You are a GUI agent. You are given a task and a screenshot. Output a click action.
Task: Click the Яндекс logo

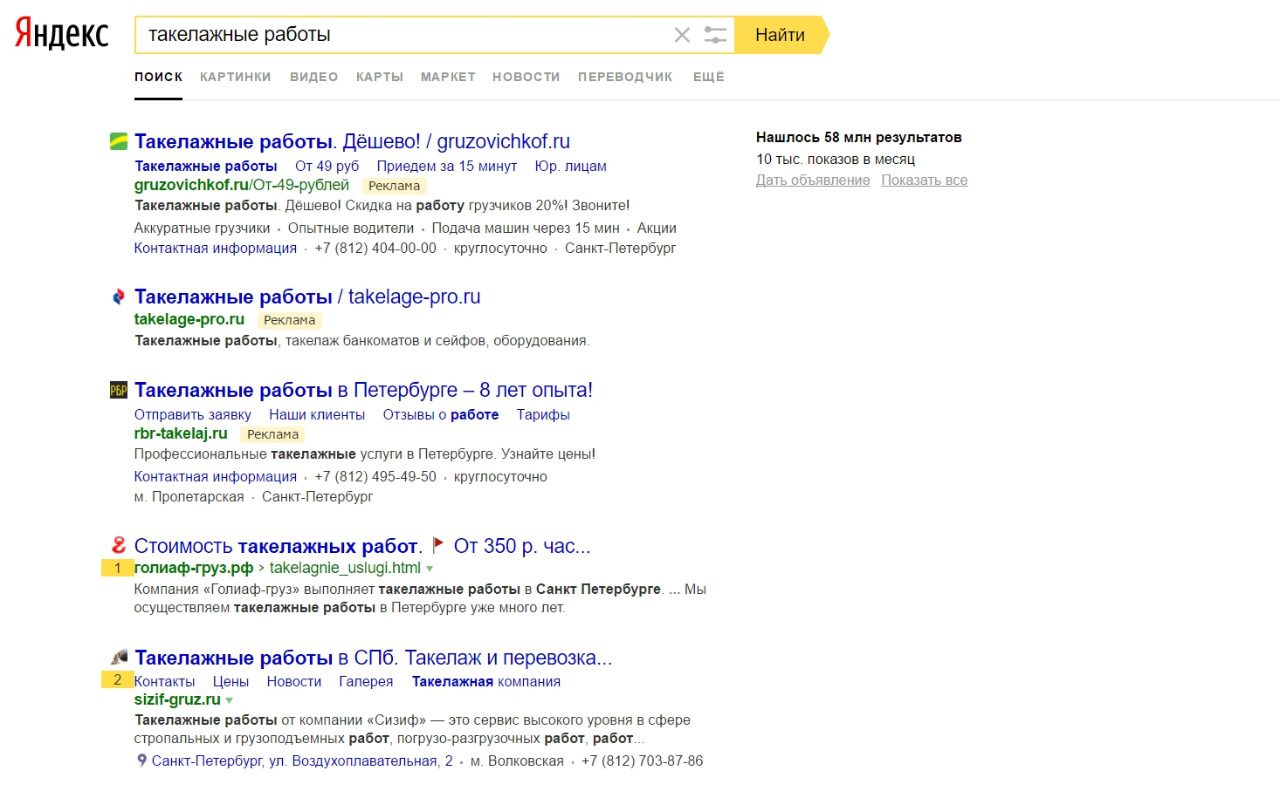(x=61, y=34)
